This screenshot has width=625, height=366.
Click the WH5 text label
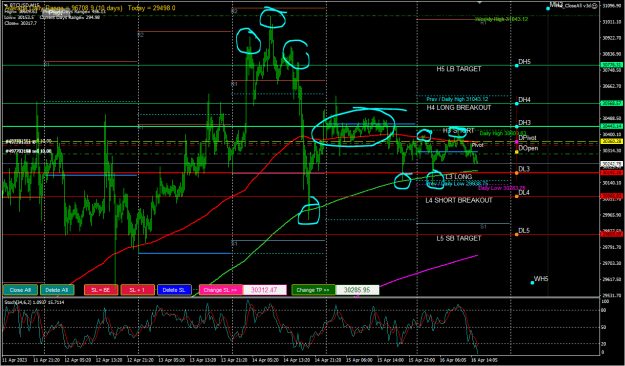tap(541, 279)
